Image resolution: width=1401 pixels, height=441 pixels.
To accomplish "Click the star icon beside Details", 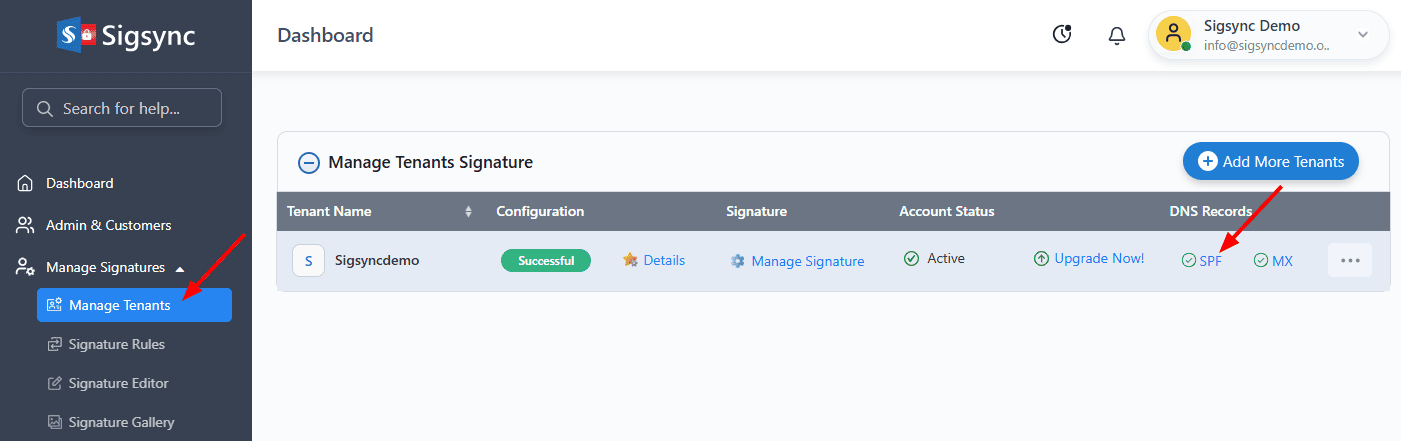I will pos(630,260).
